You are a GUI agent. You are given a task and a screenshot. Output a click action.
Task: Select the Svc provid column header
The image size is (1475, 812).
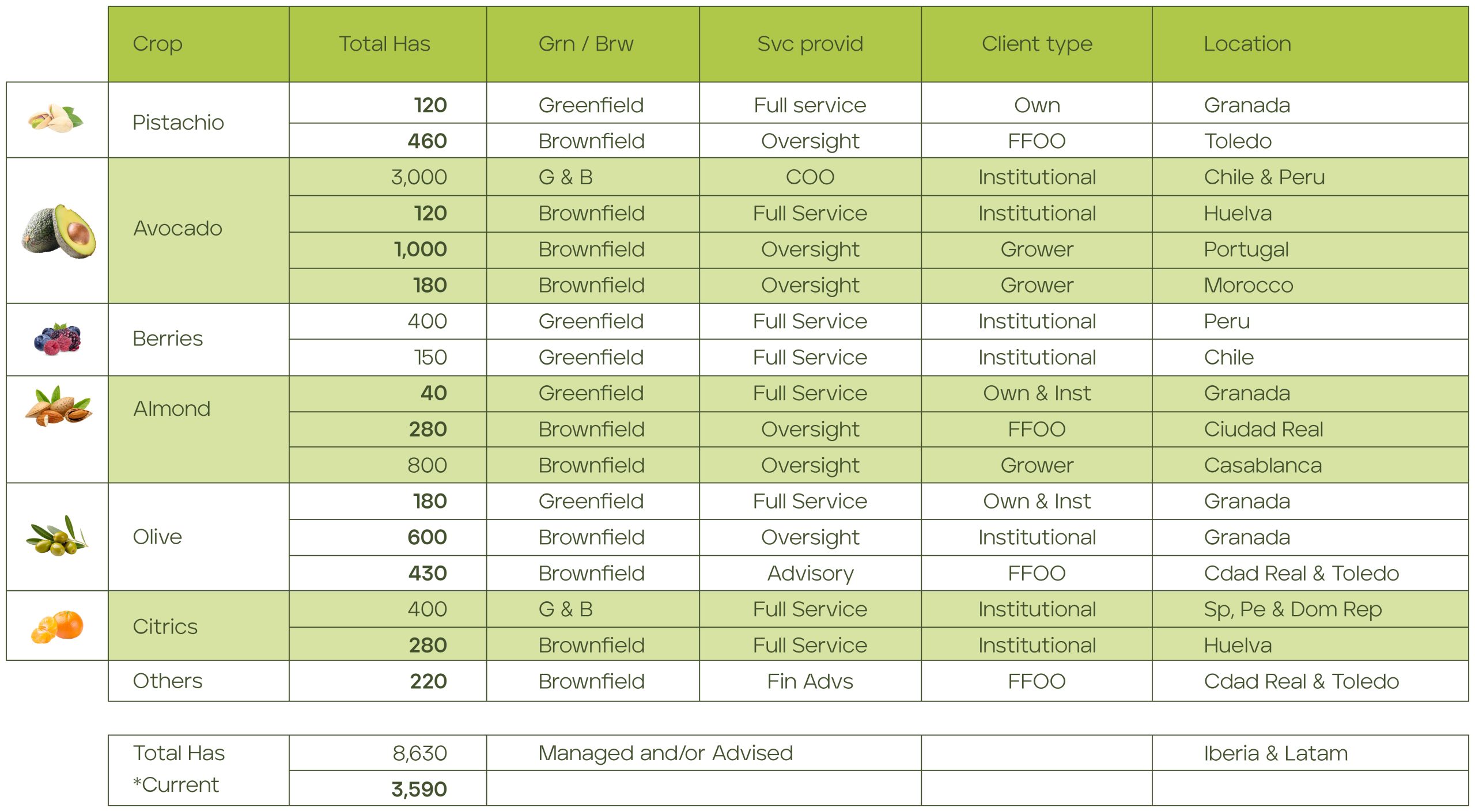pyautogui.click(x=810, y=44)
